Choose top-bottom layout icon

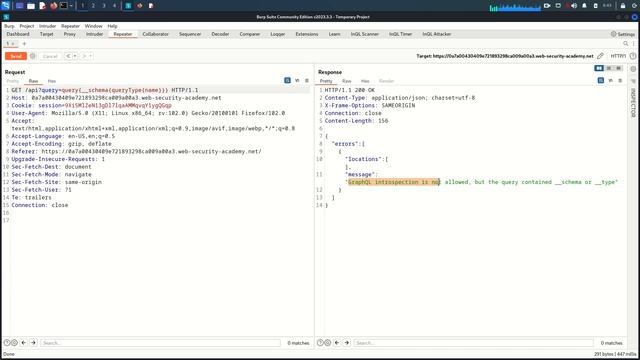609,68
